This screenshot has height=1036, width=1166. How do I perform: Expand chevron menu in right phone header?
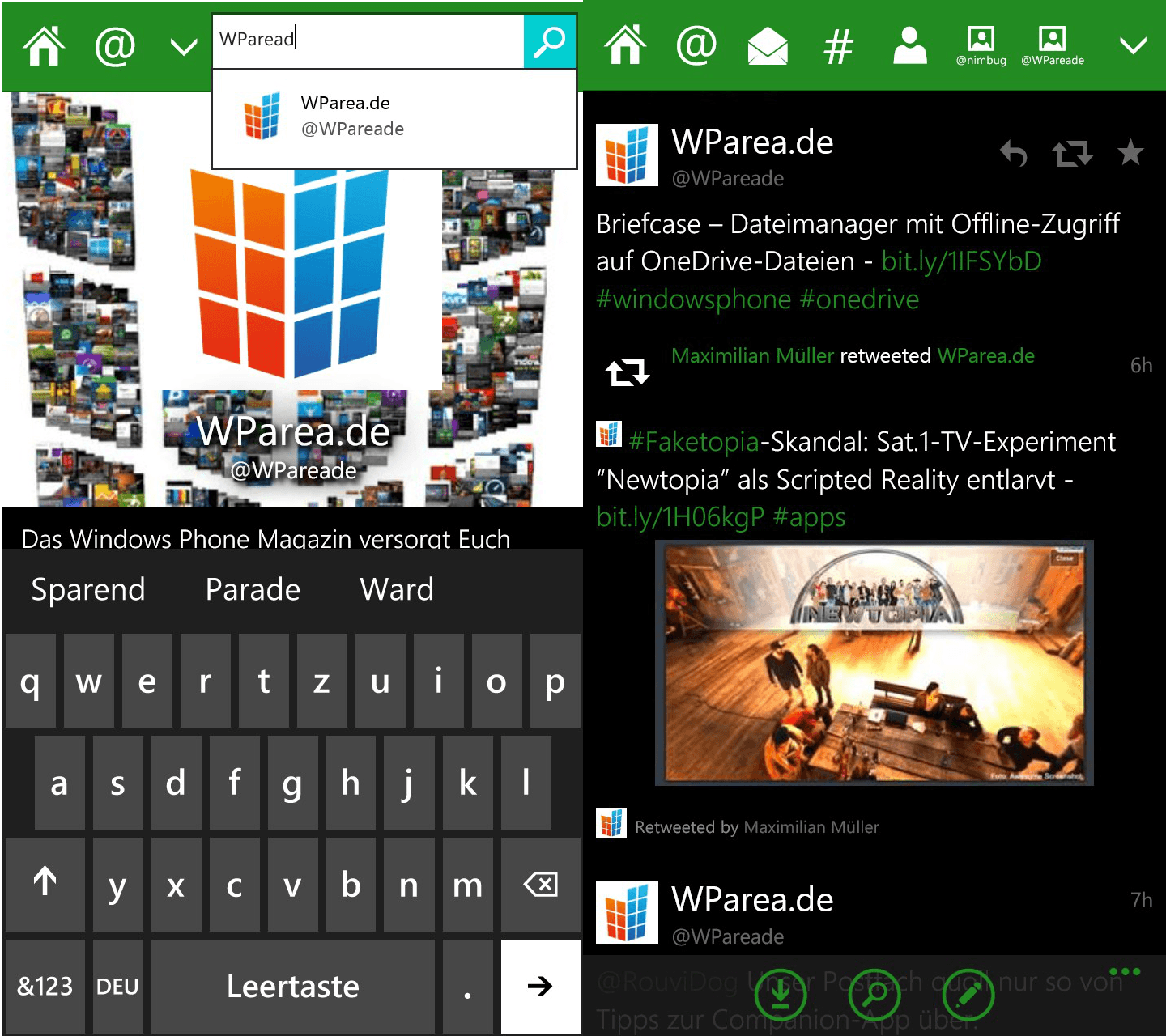coord(1134,46)
